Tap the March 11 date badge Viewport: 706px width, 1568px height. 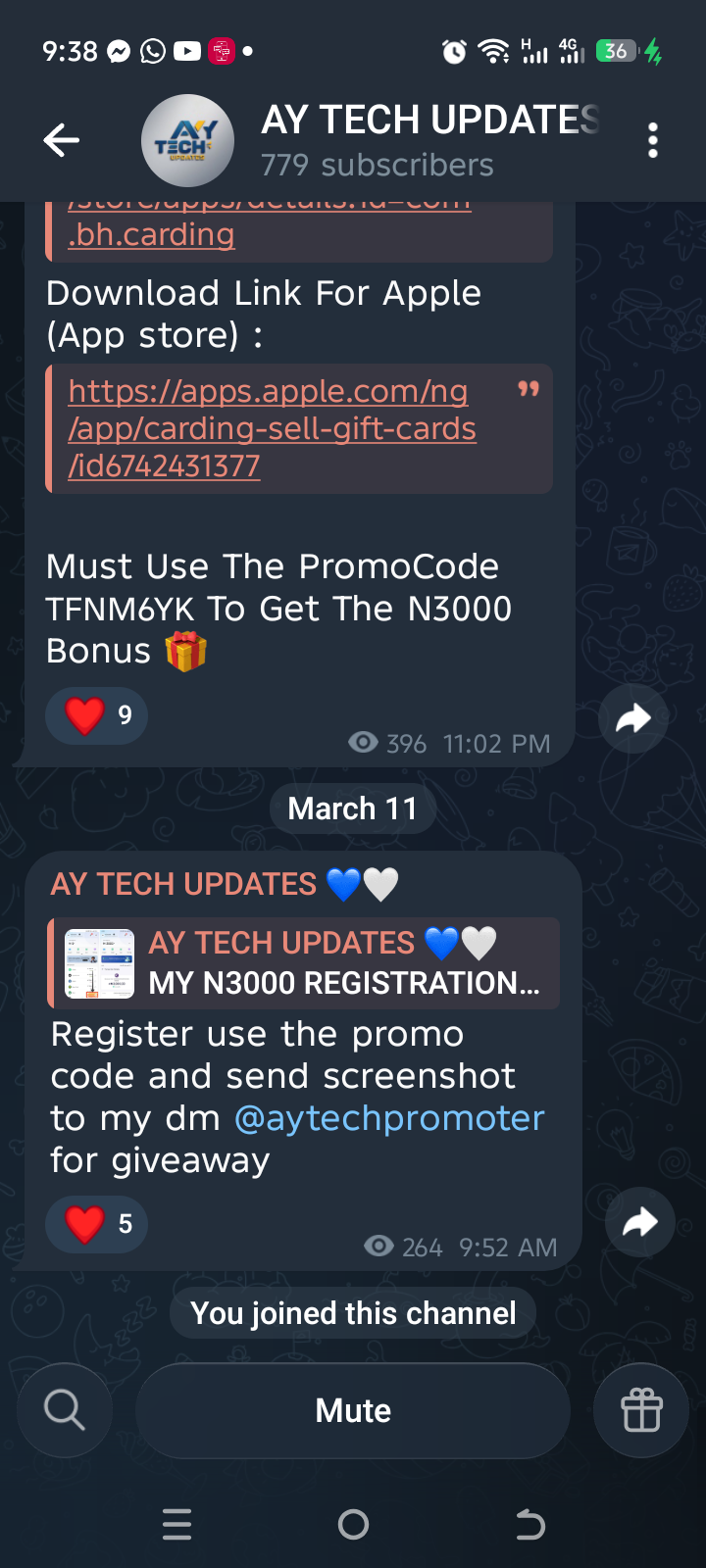tap(353, 808)
